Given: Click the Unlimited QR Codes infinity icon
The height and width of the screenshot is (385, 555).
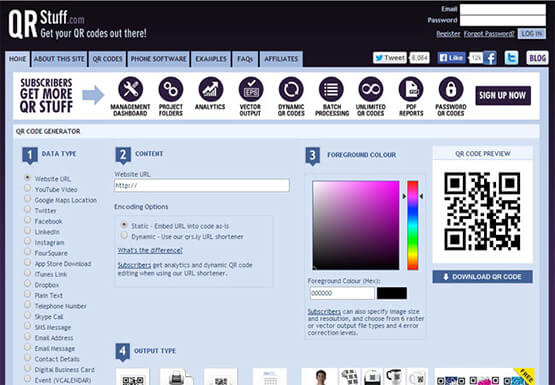Looking at the screenshot, I should pyautogui.click(x=371, y=89).
